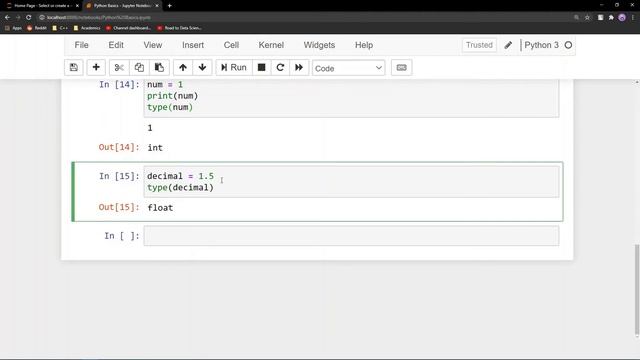This screenshot has height=360, width=640.
Task: Click the Trusted notebook indicator
Action: tap(479, 45)
